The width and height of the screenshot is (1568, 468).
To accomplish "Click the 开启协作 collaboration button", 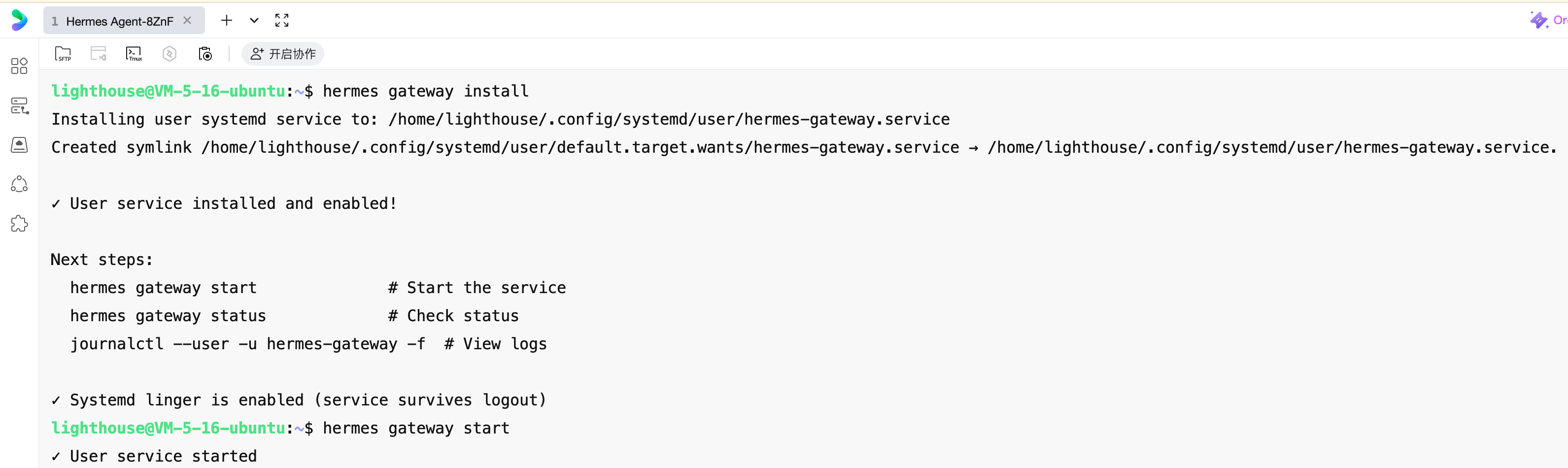I will [x=283, y=54].
